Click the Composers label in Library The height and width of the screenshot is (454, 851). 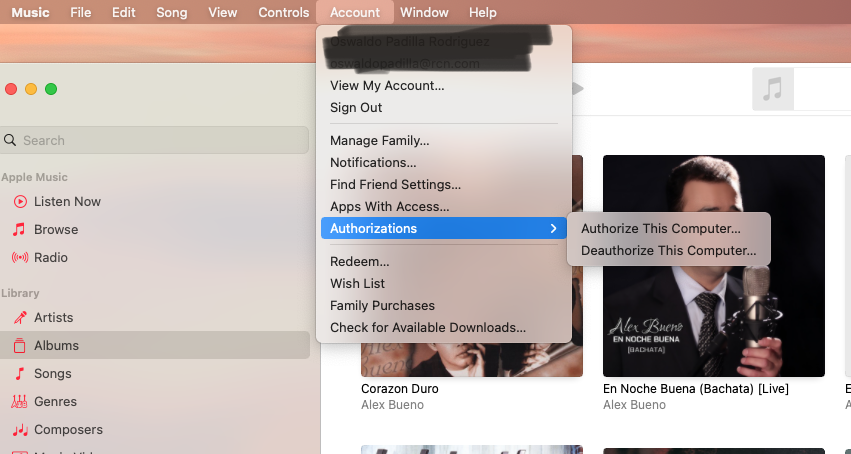coord(68,430)
